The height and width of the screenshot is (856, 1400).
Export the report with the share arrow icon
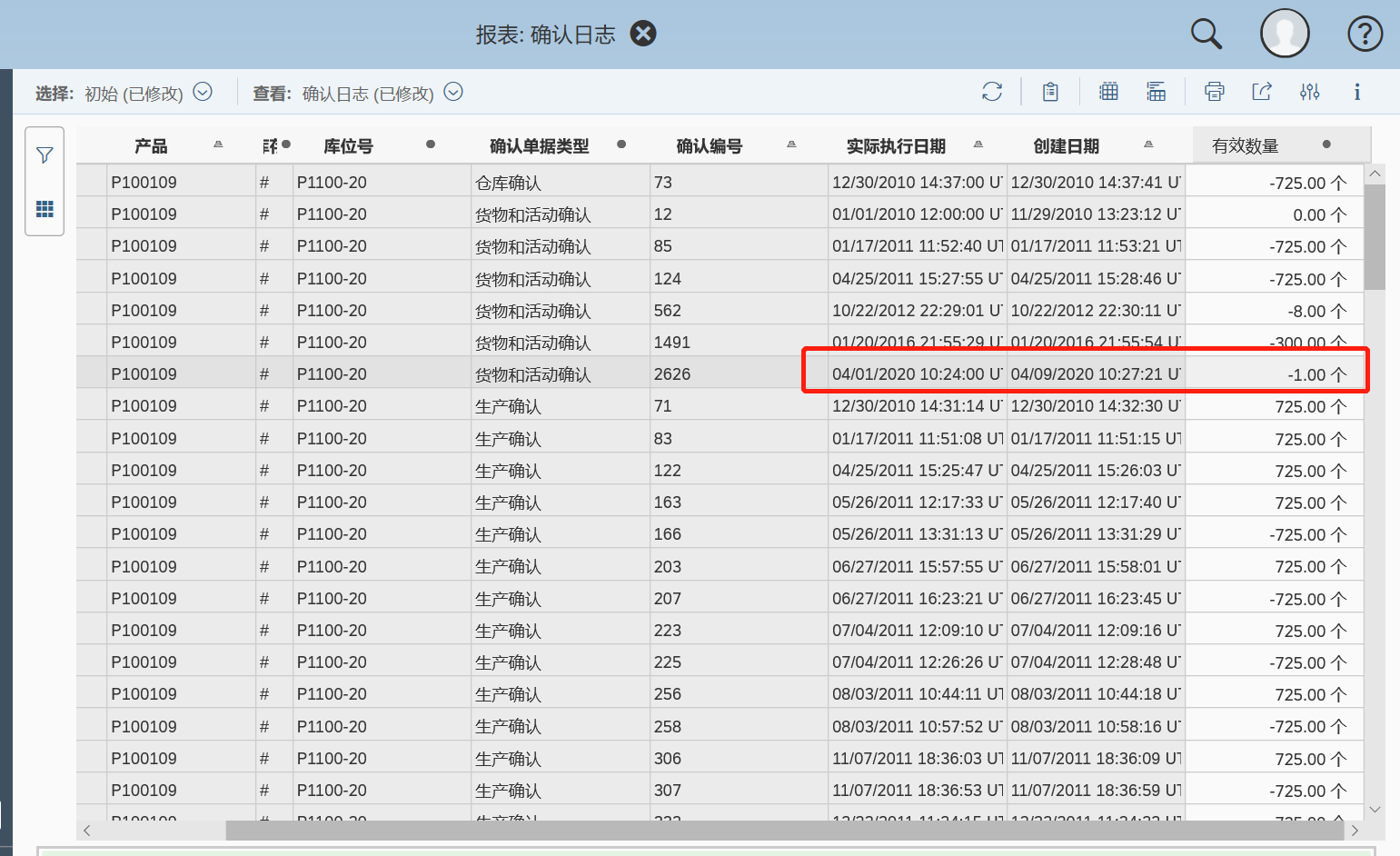click(x=1262, y=92)
